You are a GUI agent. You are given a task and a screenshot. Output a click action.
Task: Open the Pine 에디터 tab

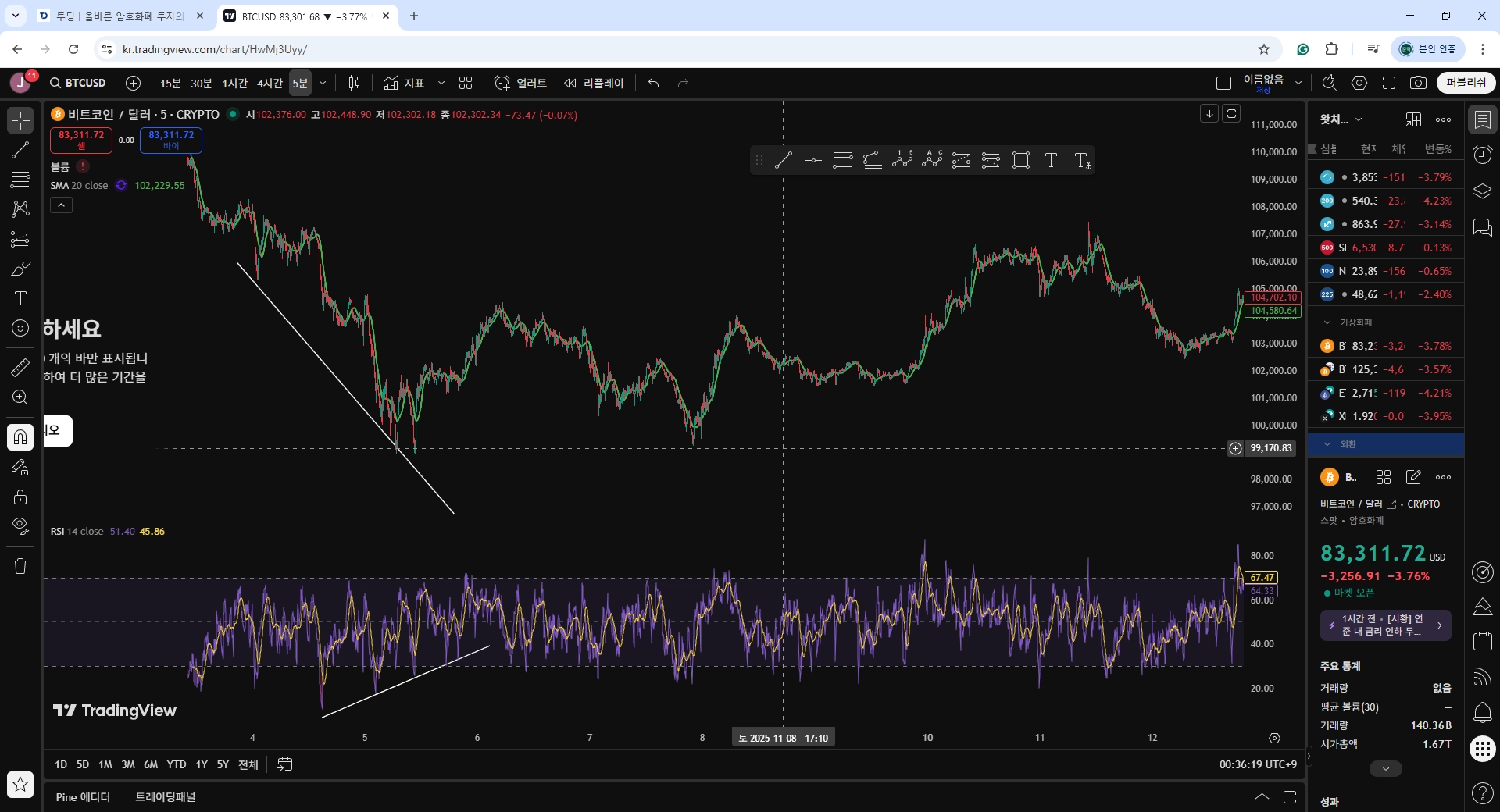point(83,797)
